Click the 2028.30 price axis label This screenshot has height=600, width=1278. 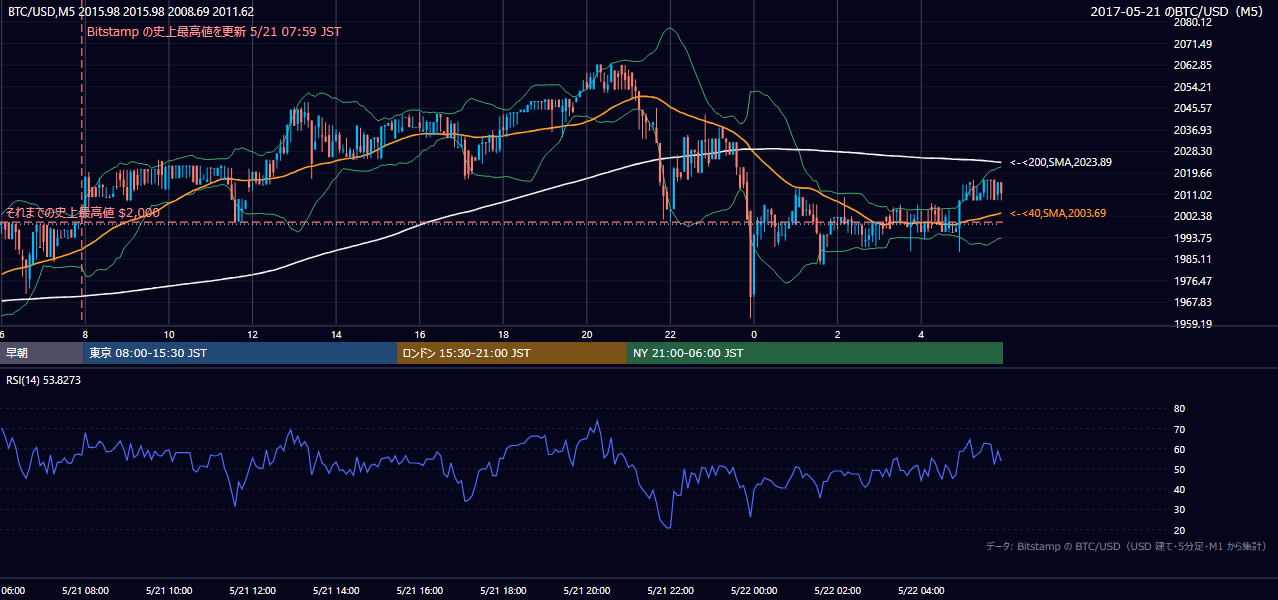coord(1193,151)
